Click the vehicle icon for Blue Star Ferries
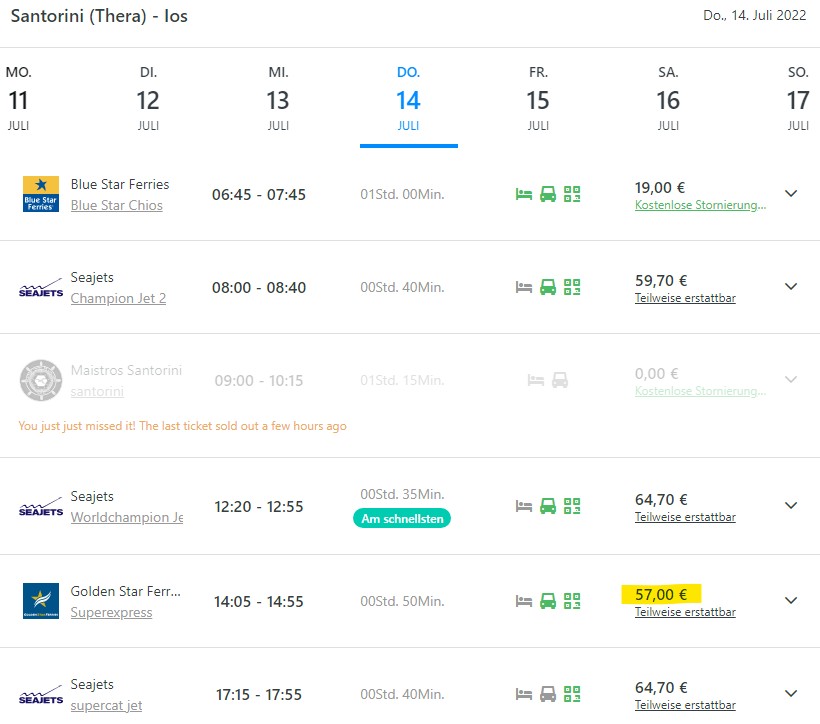820x724 pixels. (548, 194)
